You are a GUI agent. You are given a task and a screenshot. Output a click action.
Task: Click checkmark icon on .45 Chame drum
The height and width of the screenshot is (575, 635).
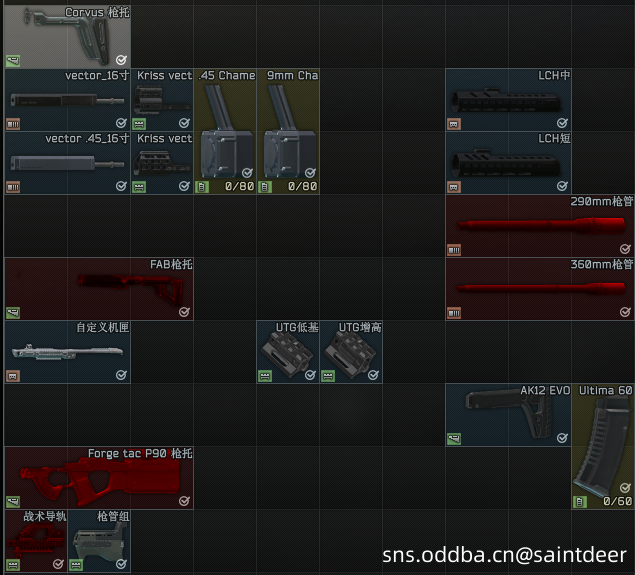click(x=247, y=173)
